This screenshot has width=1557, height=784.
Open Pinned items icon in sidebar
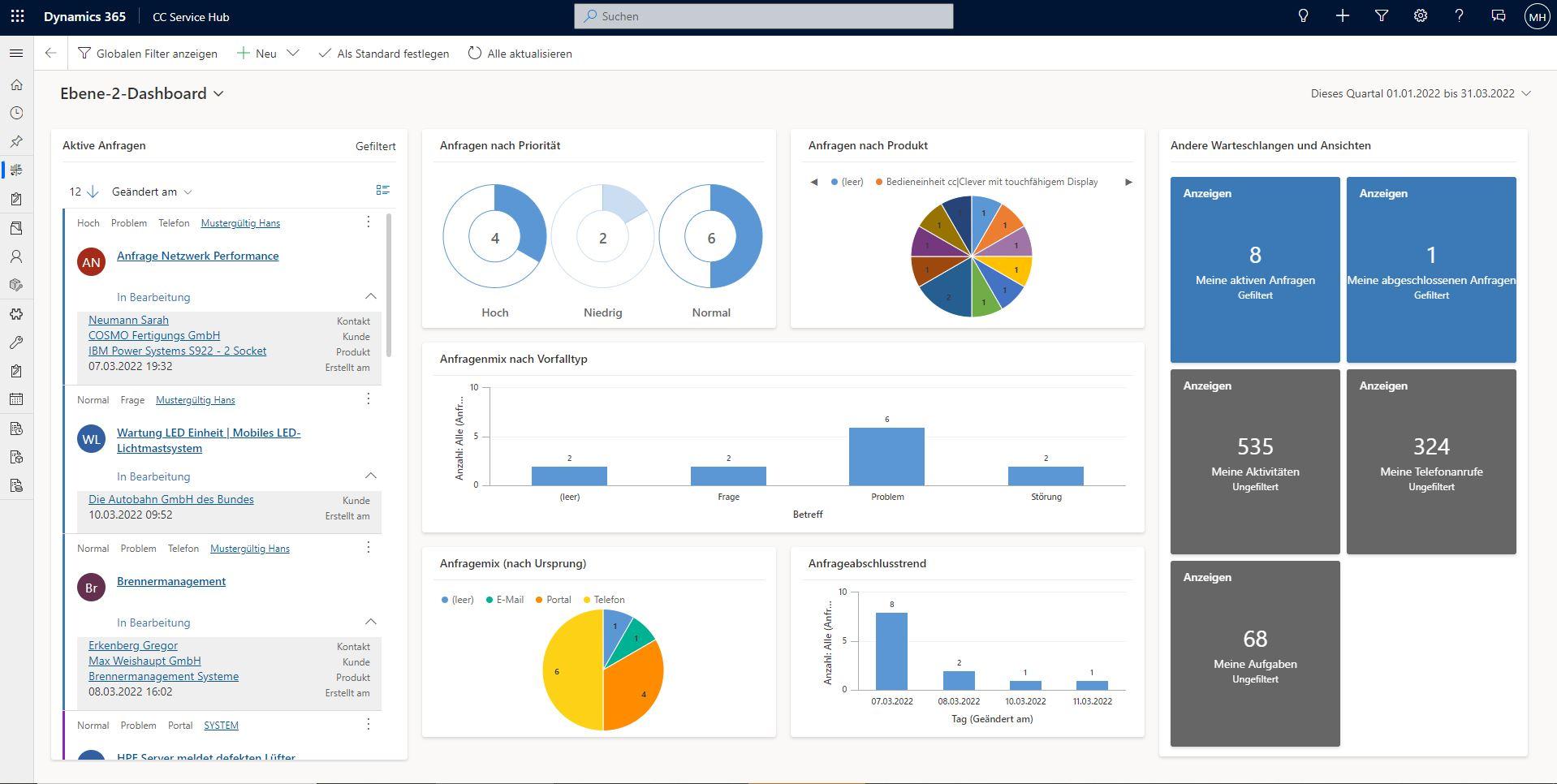(x=16, y=141)
